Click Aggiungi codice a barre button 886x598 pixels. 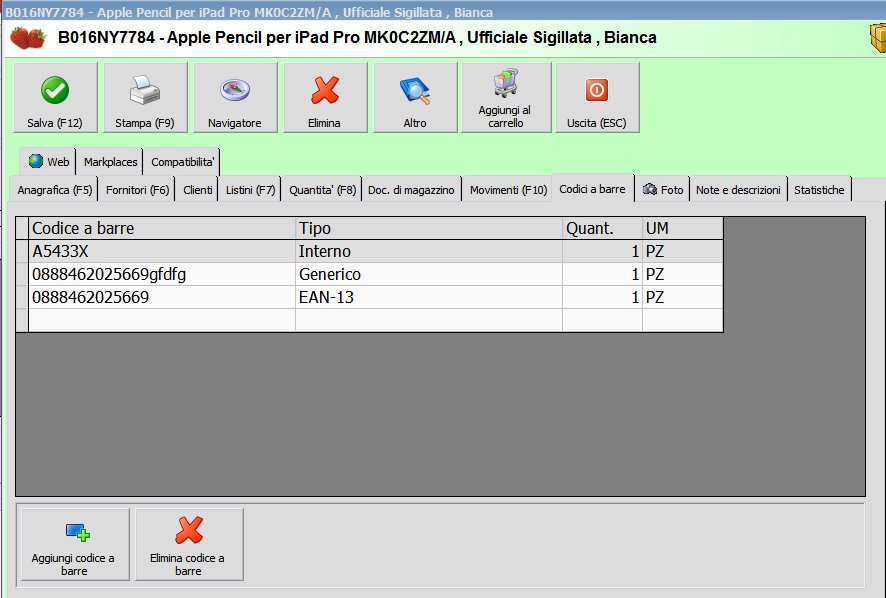click(75, 544)
